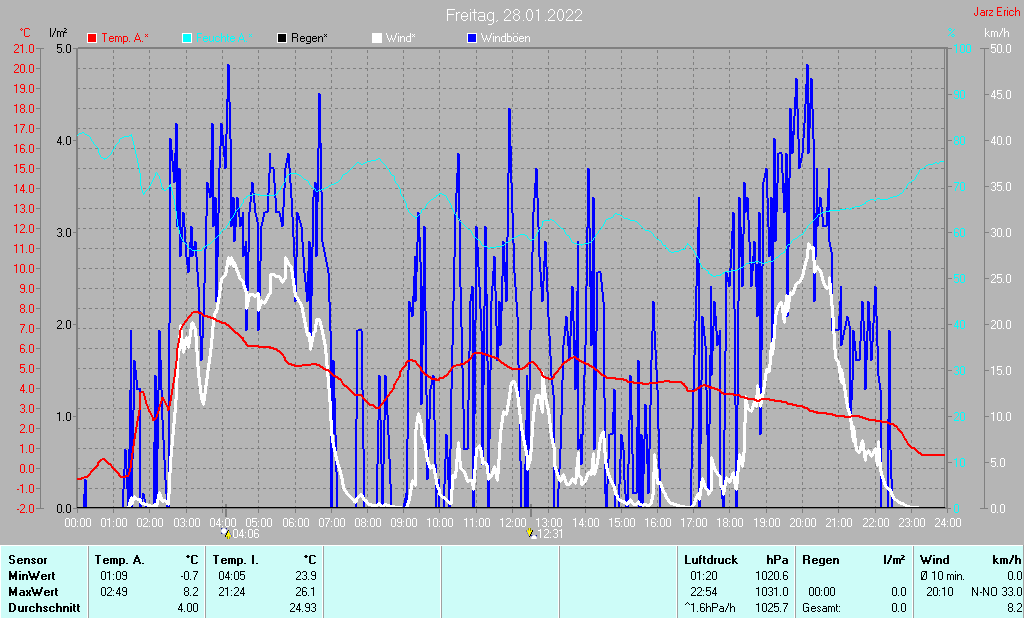
Task: Click the white Wind legend swatch
Action: tap(377, 38)
